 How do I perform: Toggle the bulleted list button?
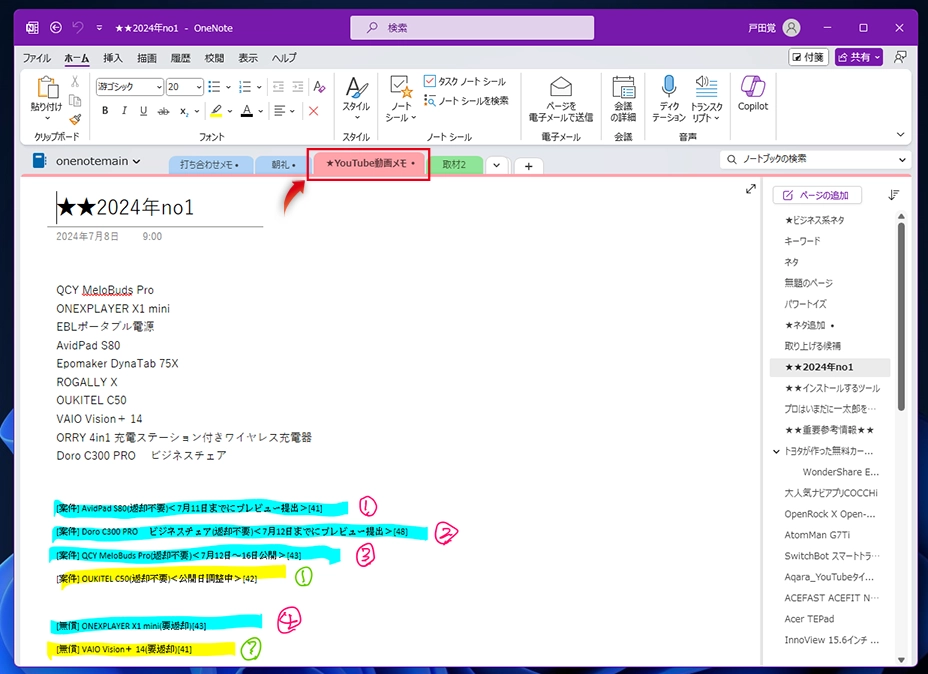[x=214, y=87]
